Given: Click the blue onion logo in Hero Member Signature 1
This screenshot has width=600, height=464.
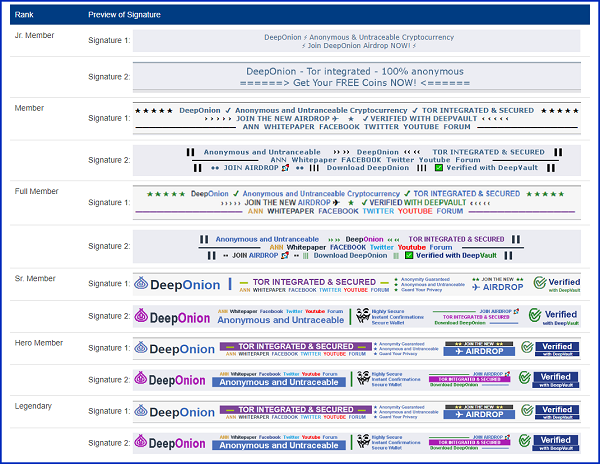Looking at the screenshot, I should point(141,347).
